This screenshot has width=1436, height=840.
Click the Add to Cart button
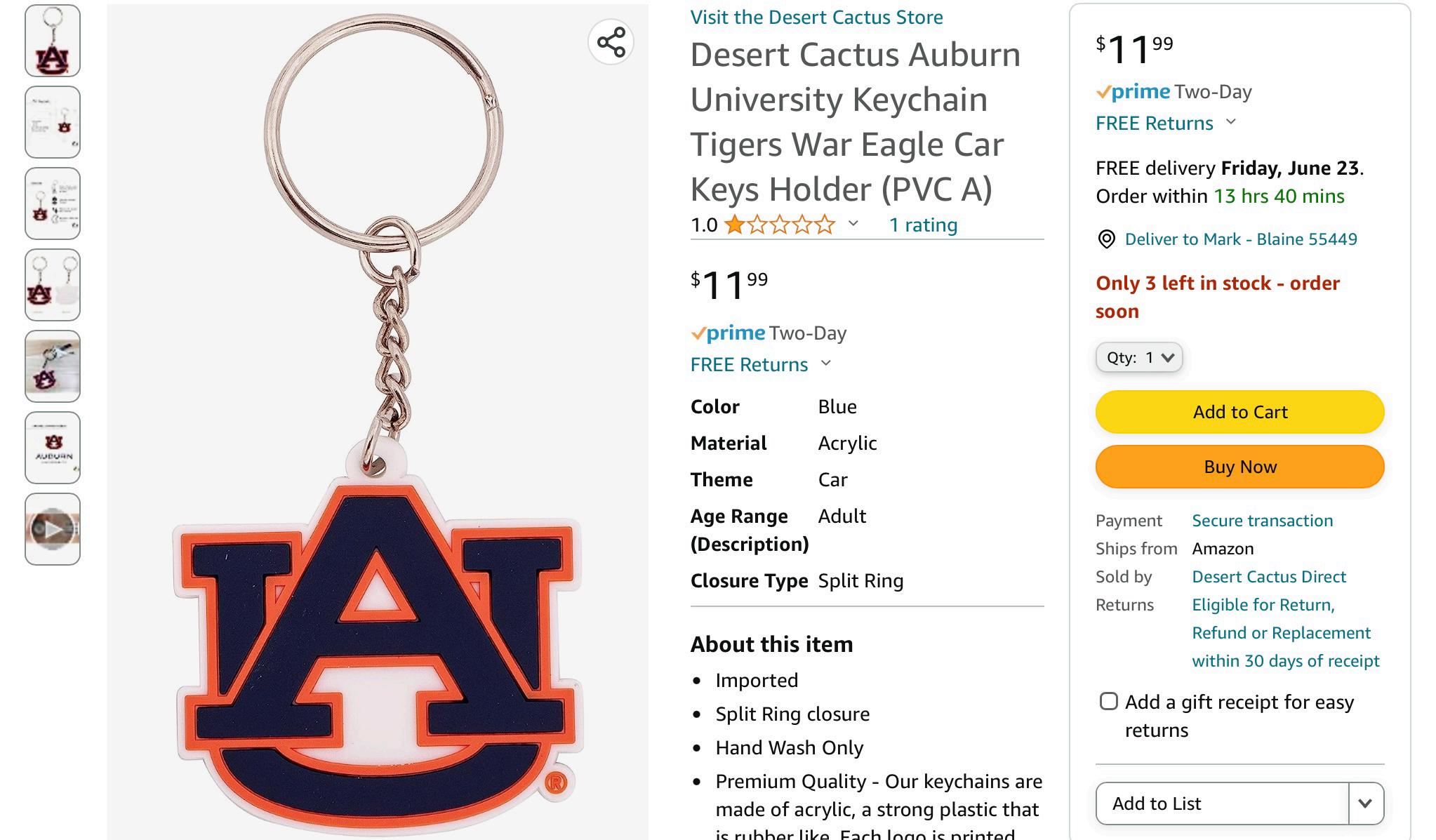coord(1239,412)
